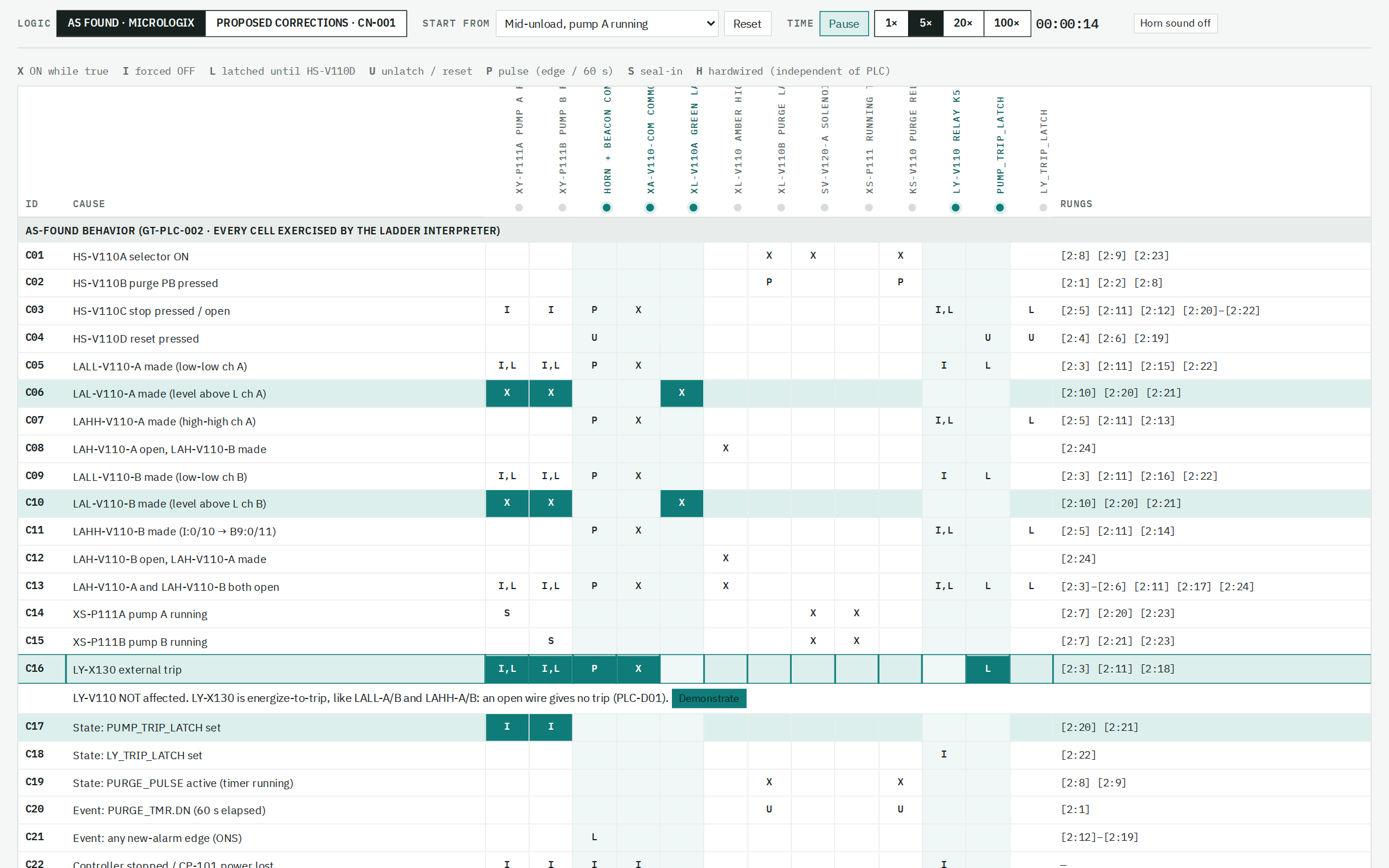Click the L cell for C16 under PUMP_TRIP_LATCH

click(x=988, y=669)
